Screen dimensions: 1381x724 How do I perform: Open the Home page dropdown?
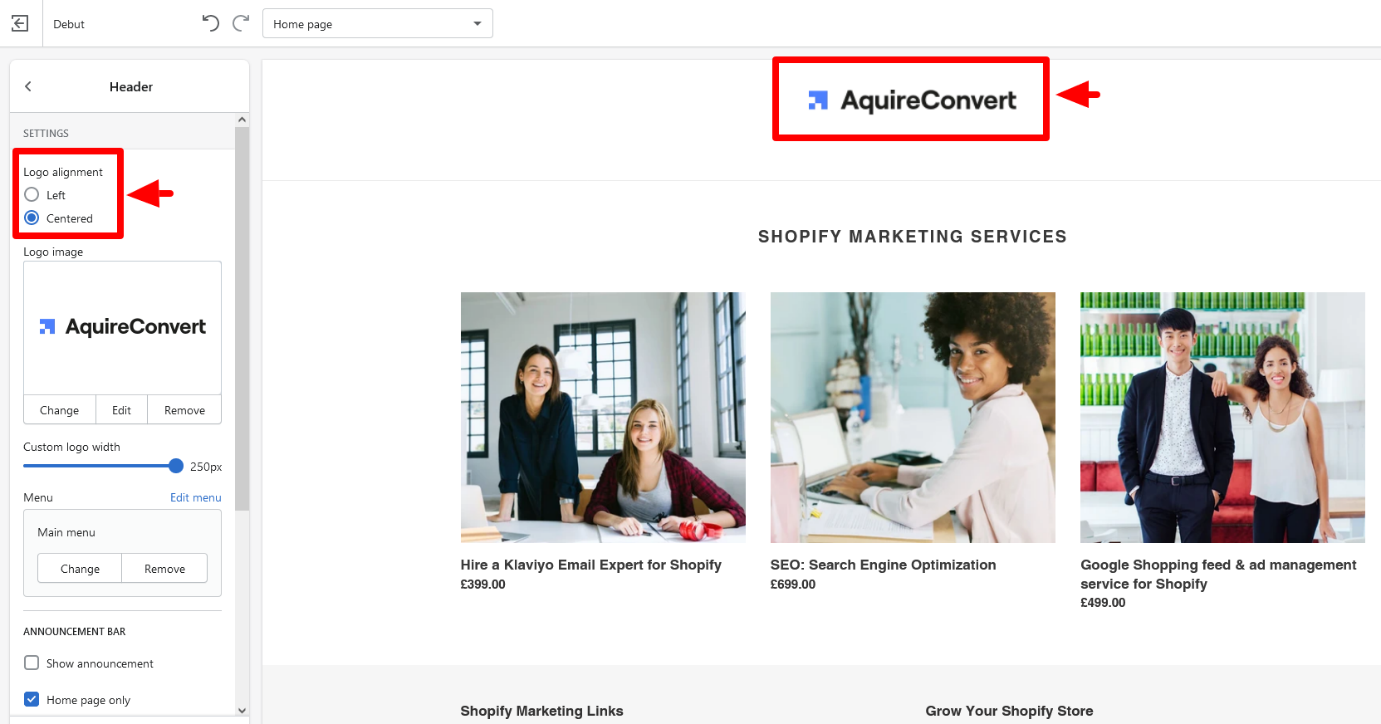pyautogui.click(x=377, y=24)
